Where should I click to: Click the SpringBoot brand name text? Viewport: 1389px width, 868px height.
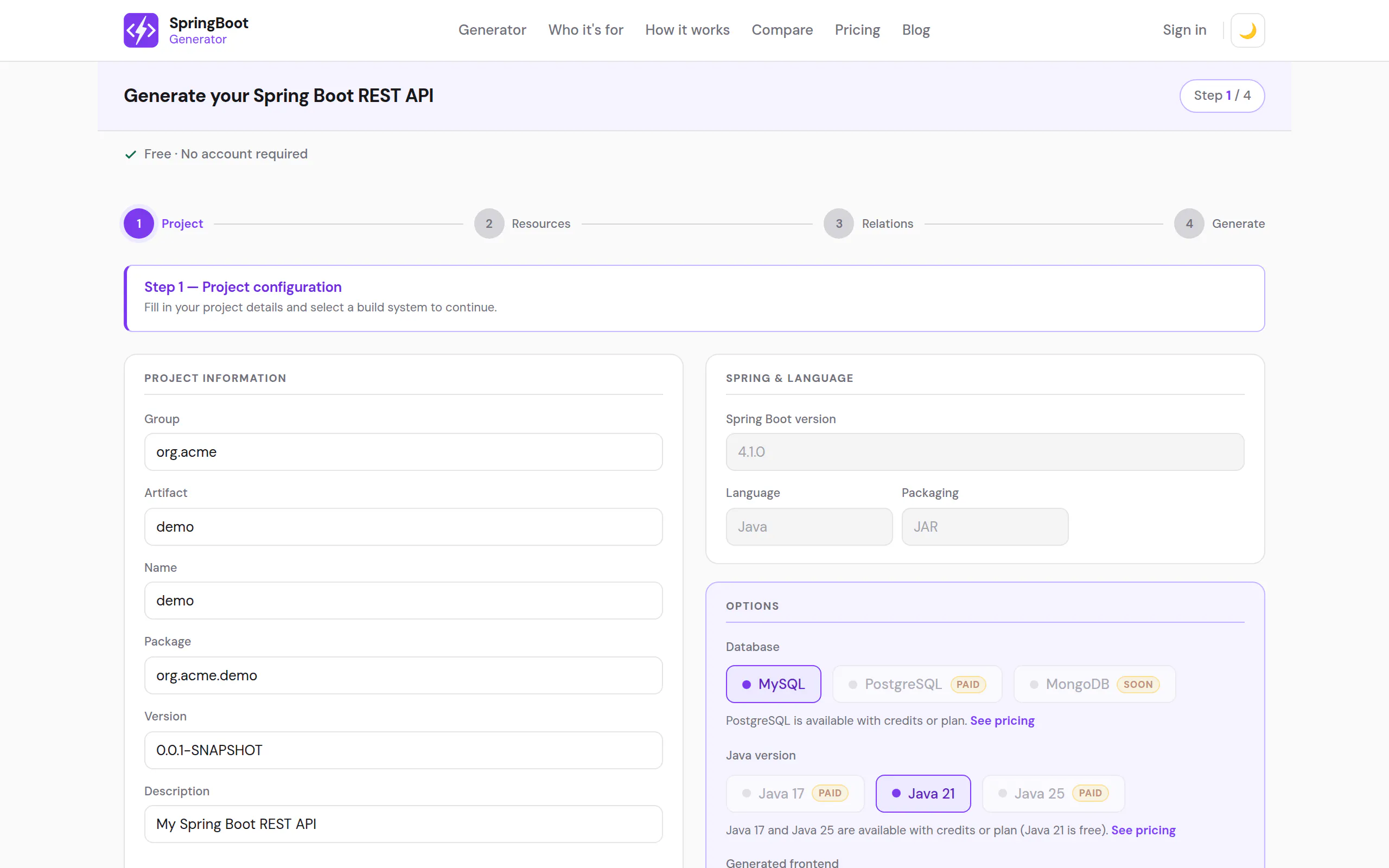pyautogui.click(x=208, y=23)
